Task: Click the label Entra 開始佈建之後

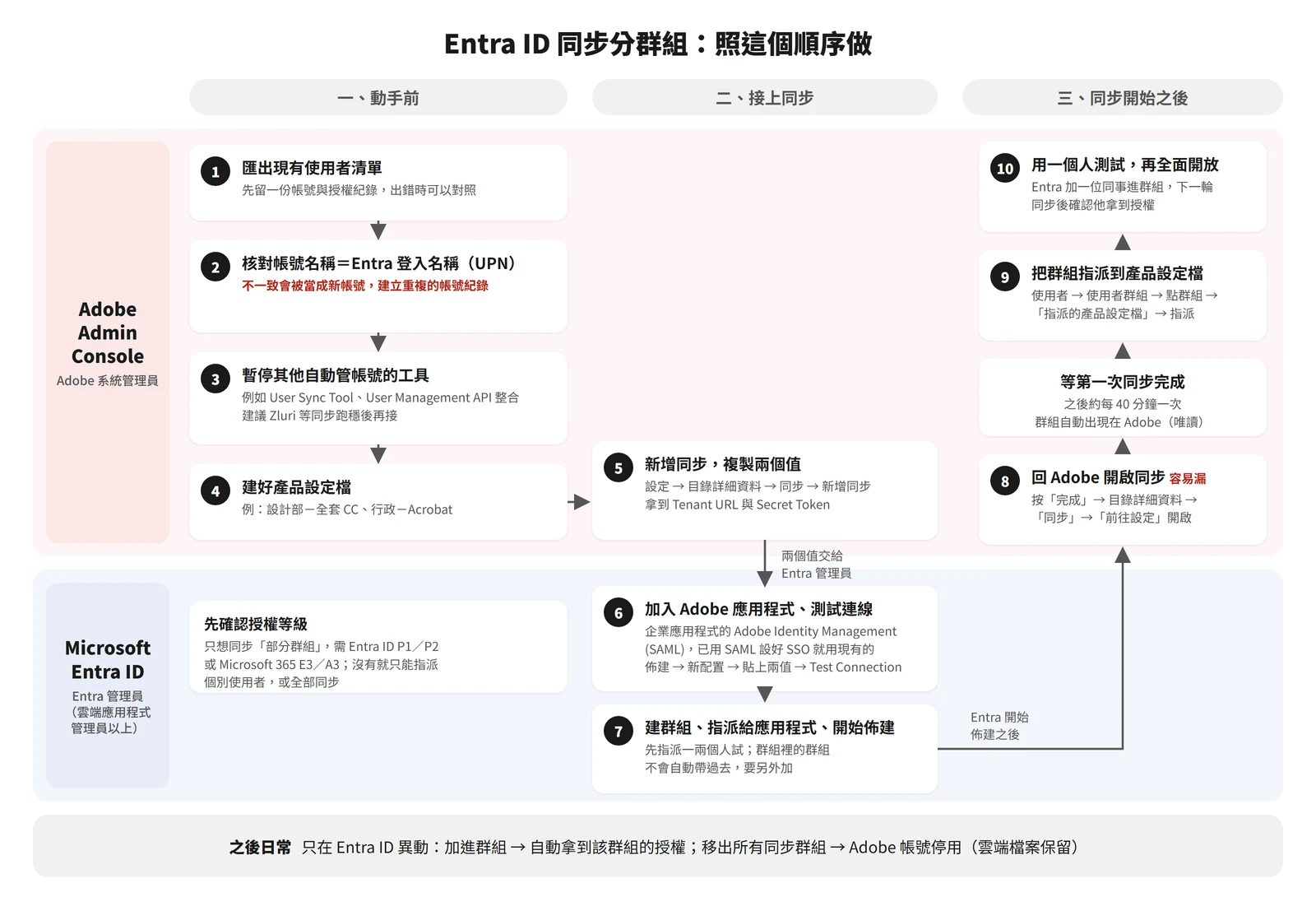Action: (999, 726)
